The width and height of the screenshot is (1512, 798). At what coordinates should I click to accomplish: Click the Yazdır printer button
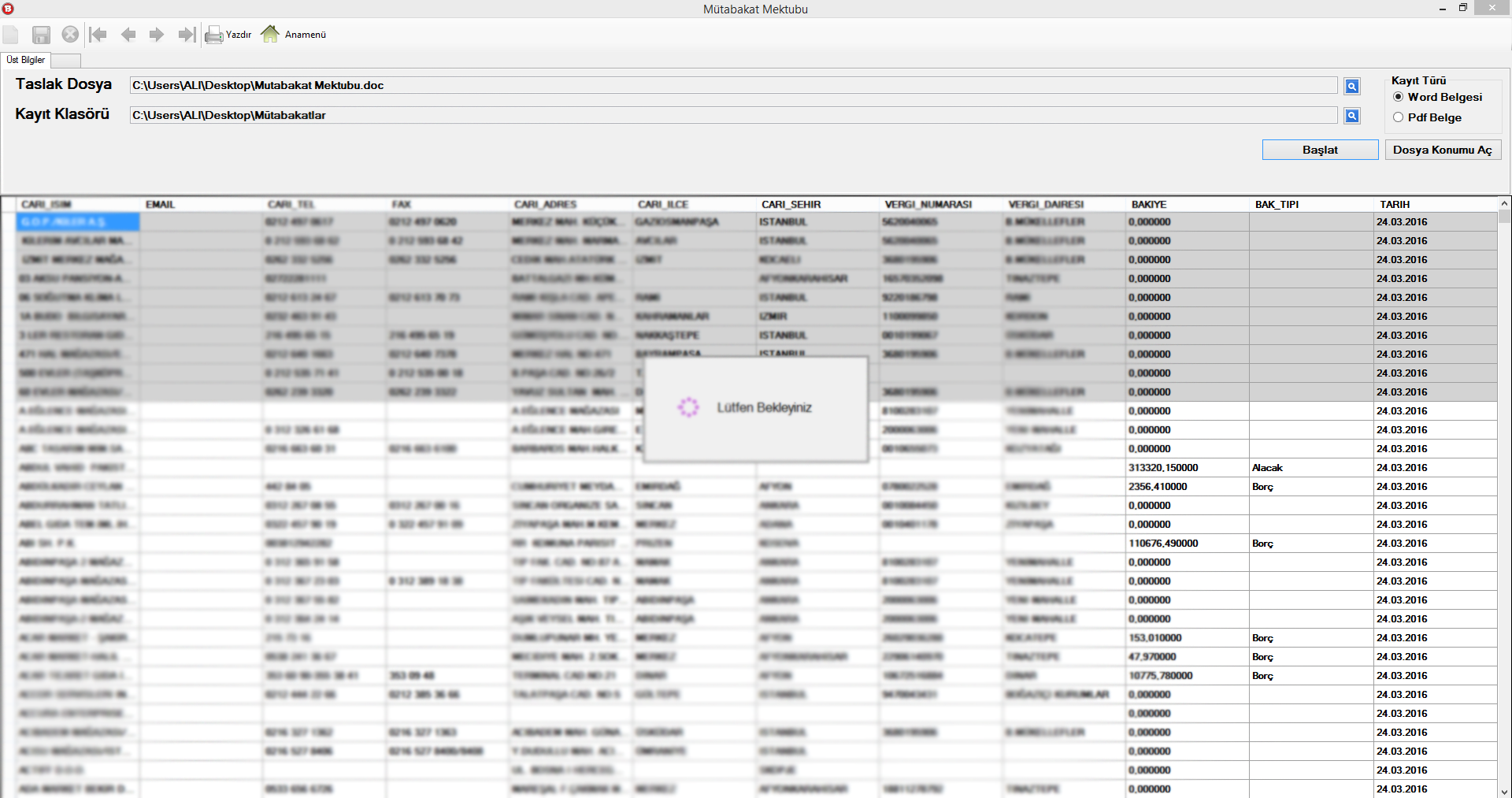click(x=228, y=35)
